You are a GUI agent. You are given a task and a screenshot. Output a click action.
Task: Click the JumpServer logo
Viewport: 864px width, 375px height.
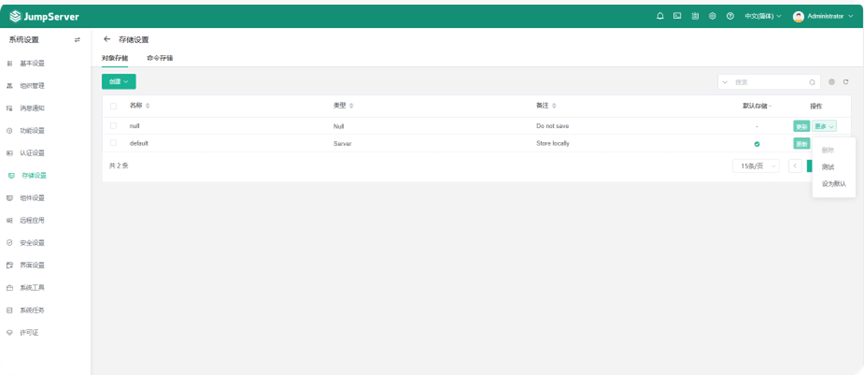pos(44,17)
